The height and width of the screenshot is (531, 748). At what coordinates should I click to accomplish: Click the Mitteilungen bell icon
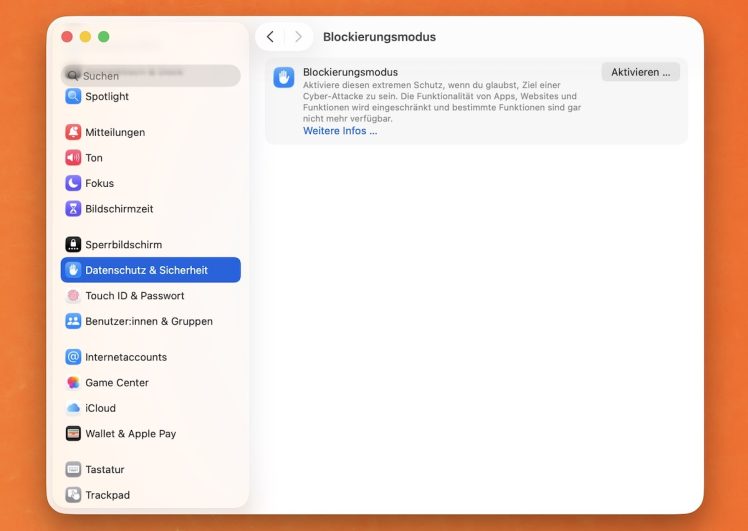(73, 132)
